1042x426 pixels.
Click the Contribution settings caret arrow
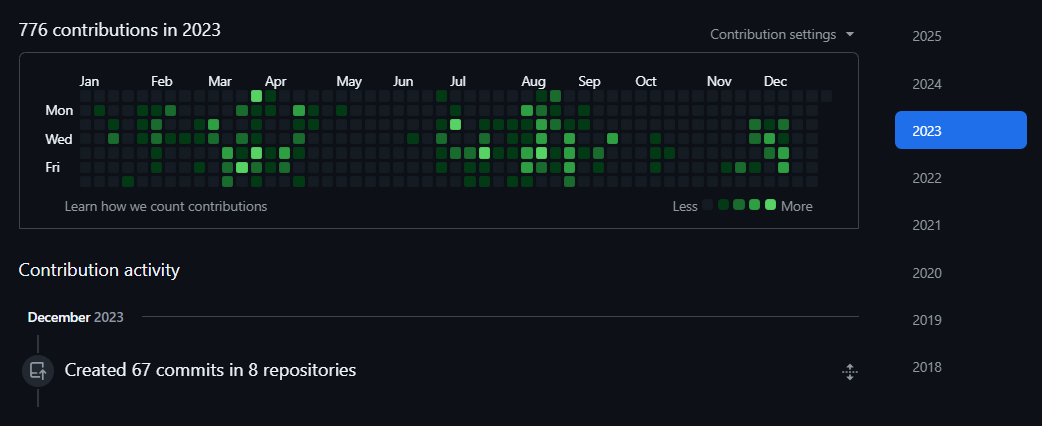849,35
